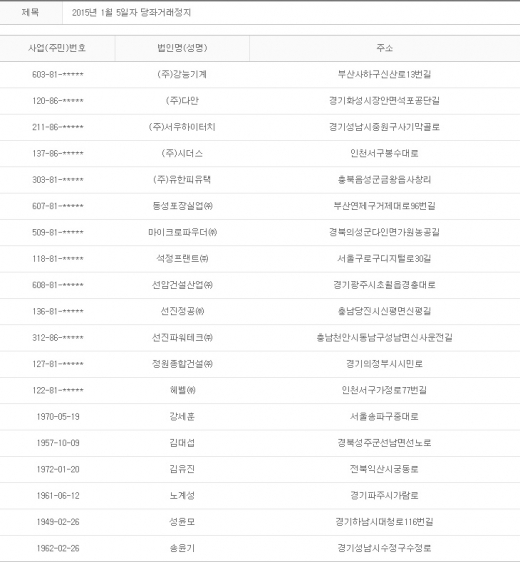Click company name 해별㈜
This screenshot has width=520, height=562.
click(x=182, y=390)
